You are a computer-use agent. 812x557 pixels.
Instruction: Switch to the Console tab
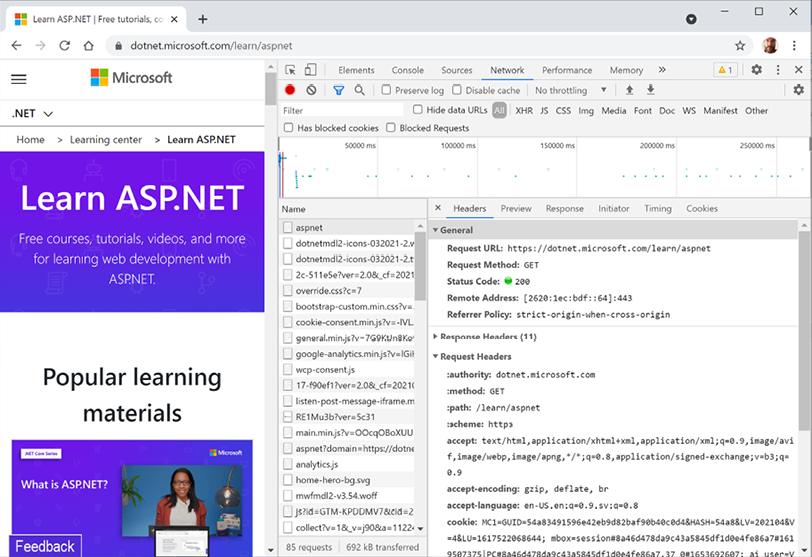click(407, 70)
